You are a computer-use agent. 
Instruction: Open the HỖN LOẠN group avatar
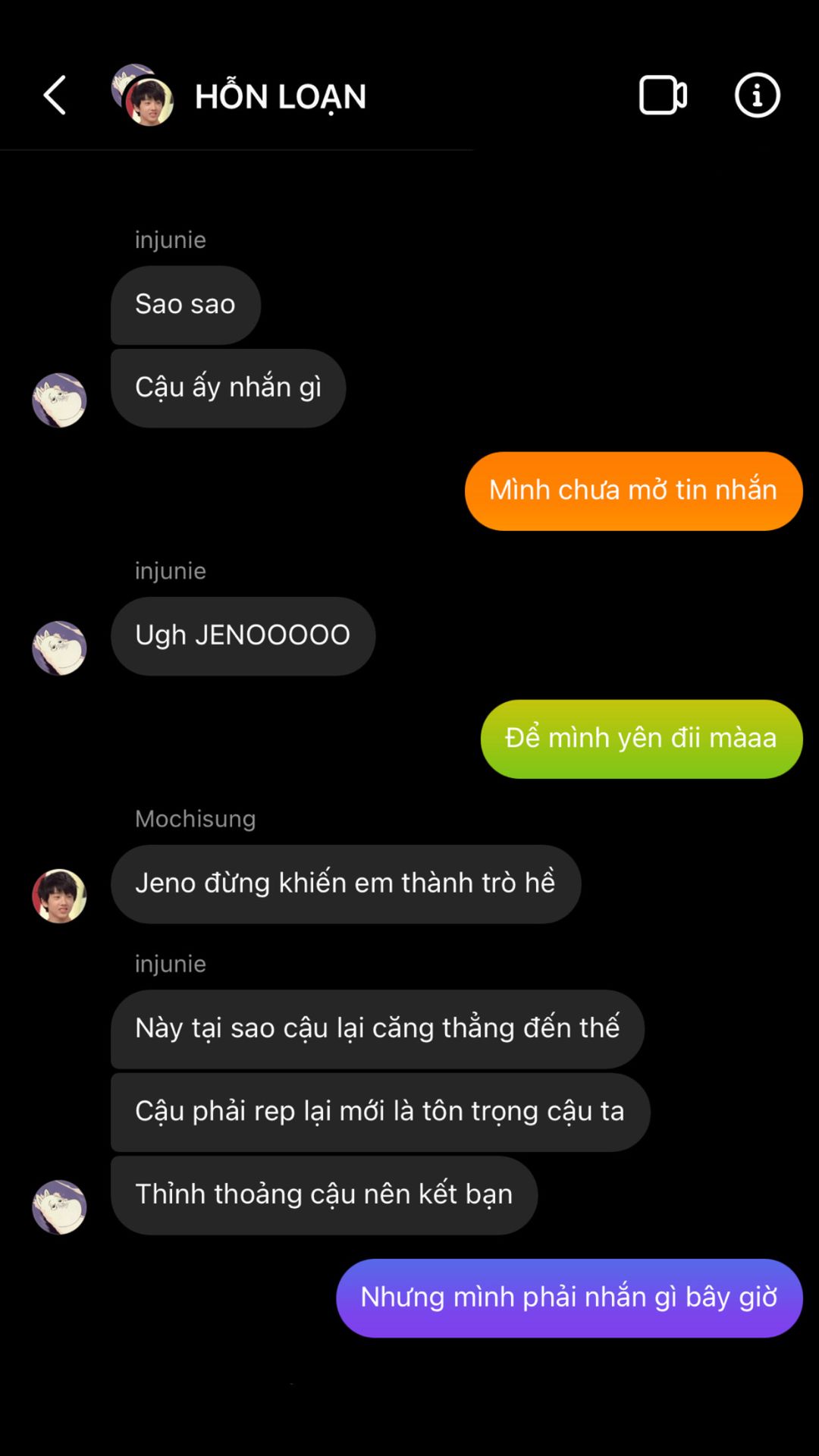[x=143, y=96]
